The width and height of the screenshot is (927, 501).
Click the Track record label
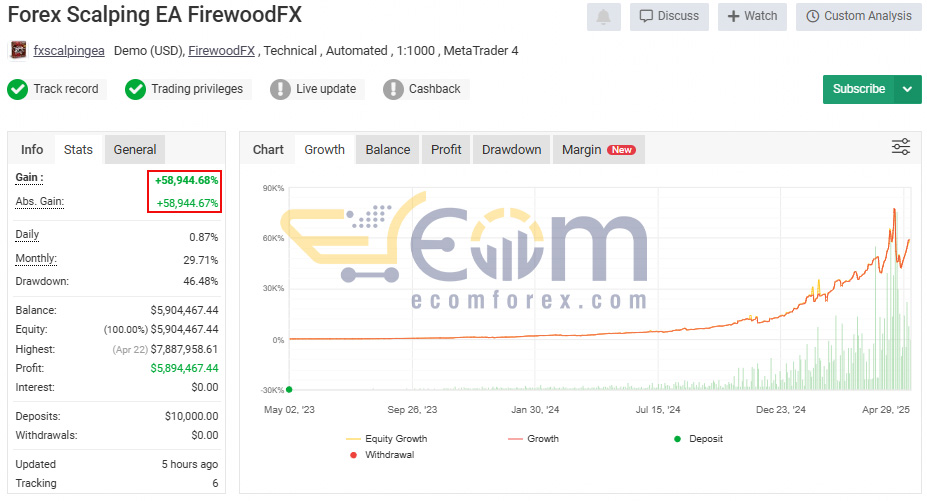pyautogui.click(x=66, y=89)
